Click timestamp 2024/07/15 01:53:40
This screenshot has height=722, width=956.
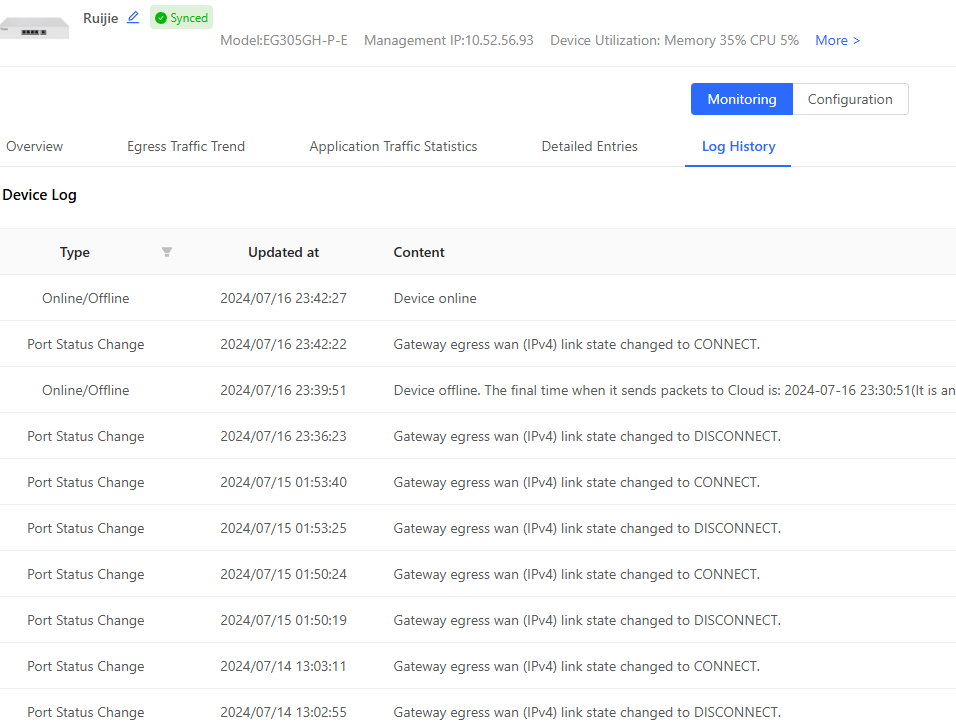pos(284,482)
